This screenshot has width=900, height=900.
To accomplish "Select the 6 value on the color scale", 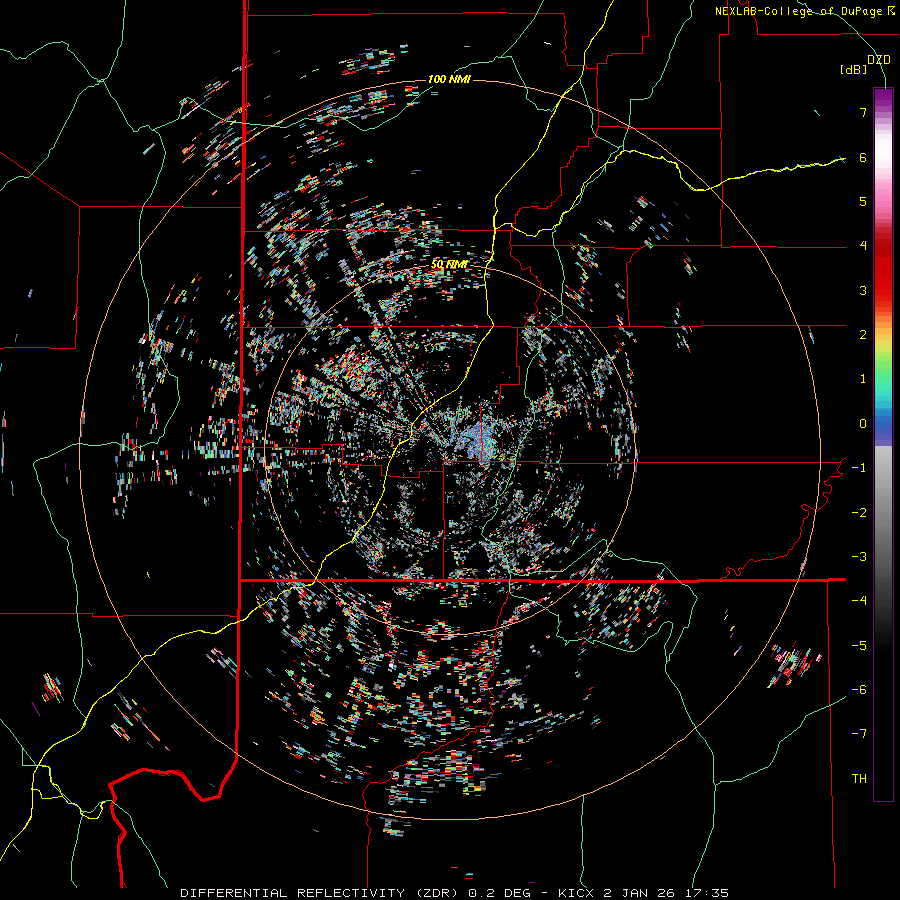I will click(863, 157).
